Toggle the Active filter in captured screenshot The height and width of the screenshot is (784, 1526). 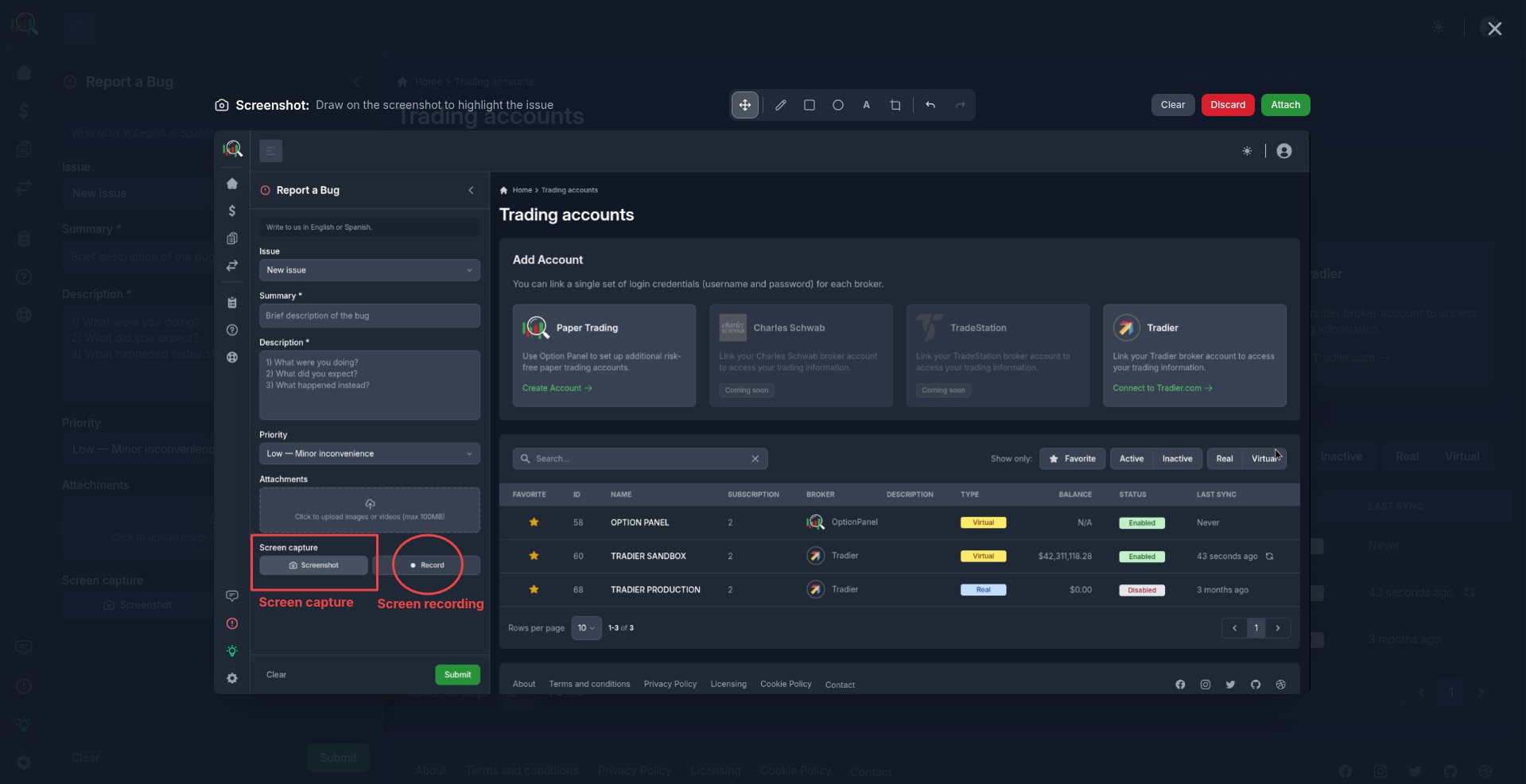1132,459
